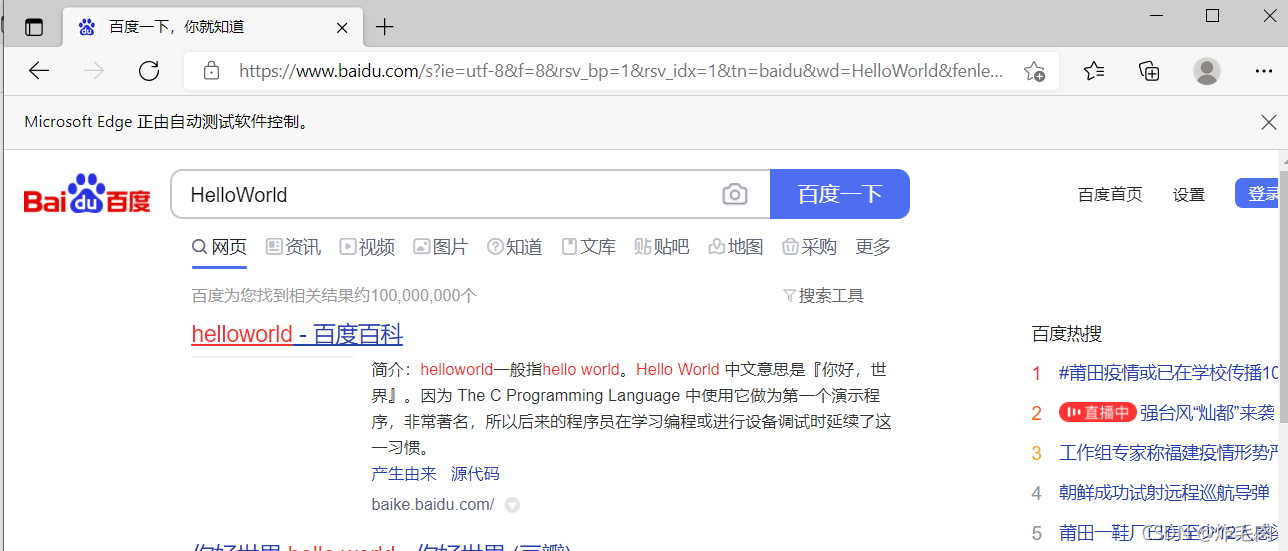
Task: Open 搜索工具 filter options
Action: point(823,296)
